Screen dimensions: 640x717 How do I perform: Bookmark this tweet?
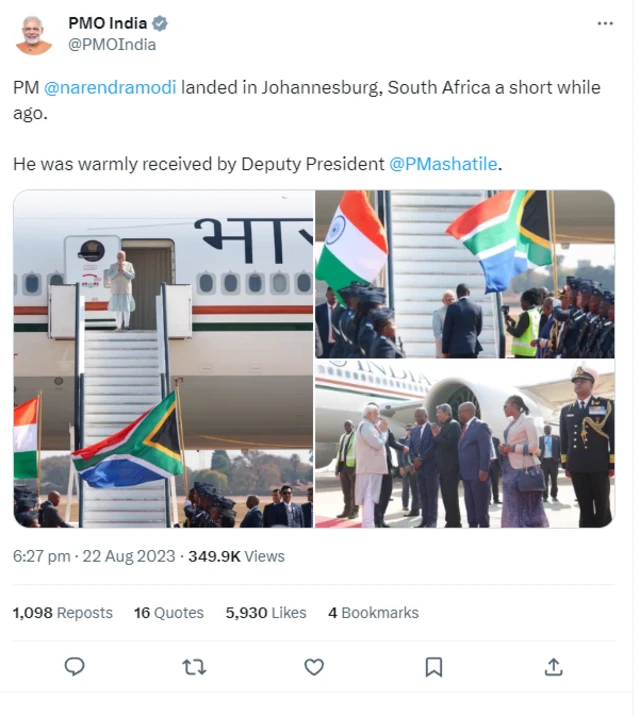(434, 666)
